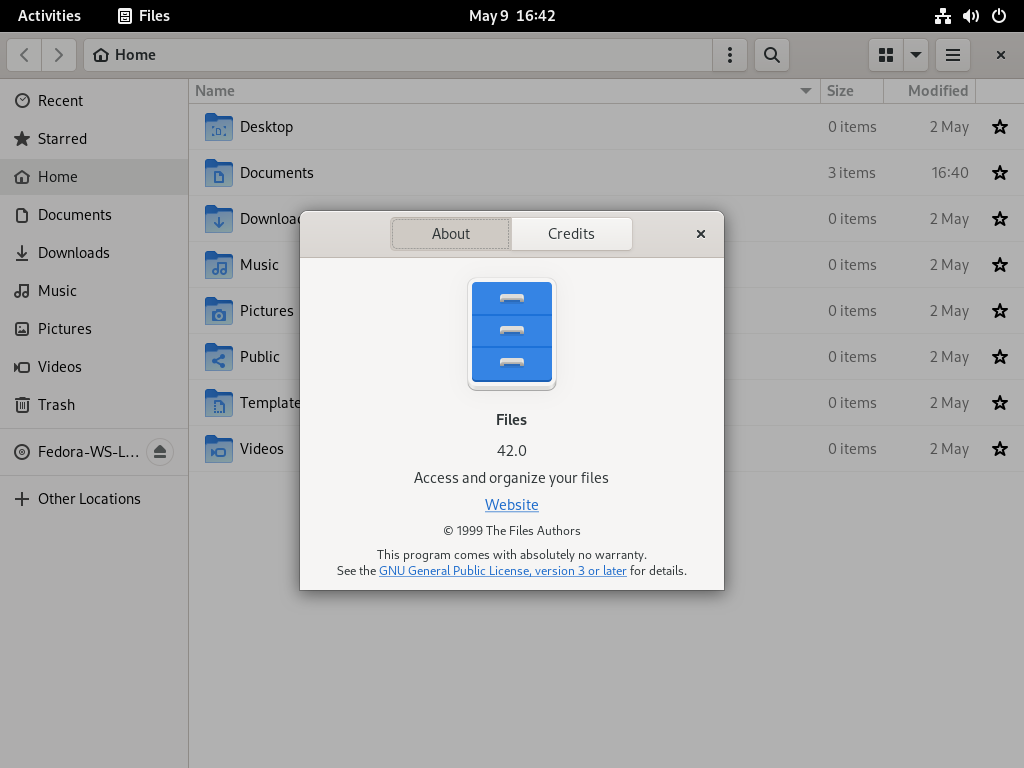The image size is (1024, 768).
Task: Open Downloads in the sidebar
Action: click(94, 253)
